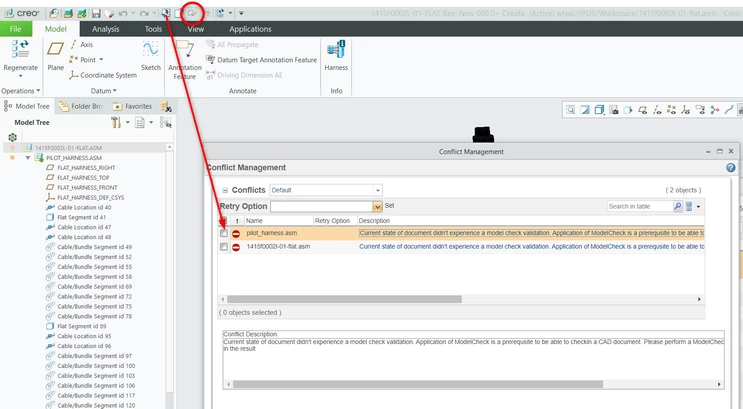The image size is (743, 409).
Task: Open quick access toolbar customize arrow
Action: click(241, 13)
